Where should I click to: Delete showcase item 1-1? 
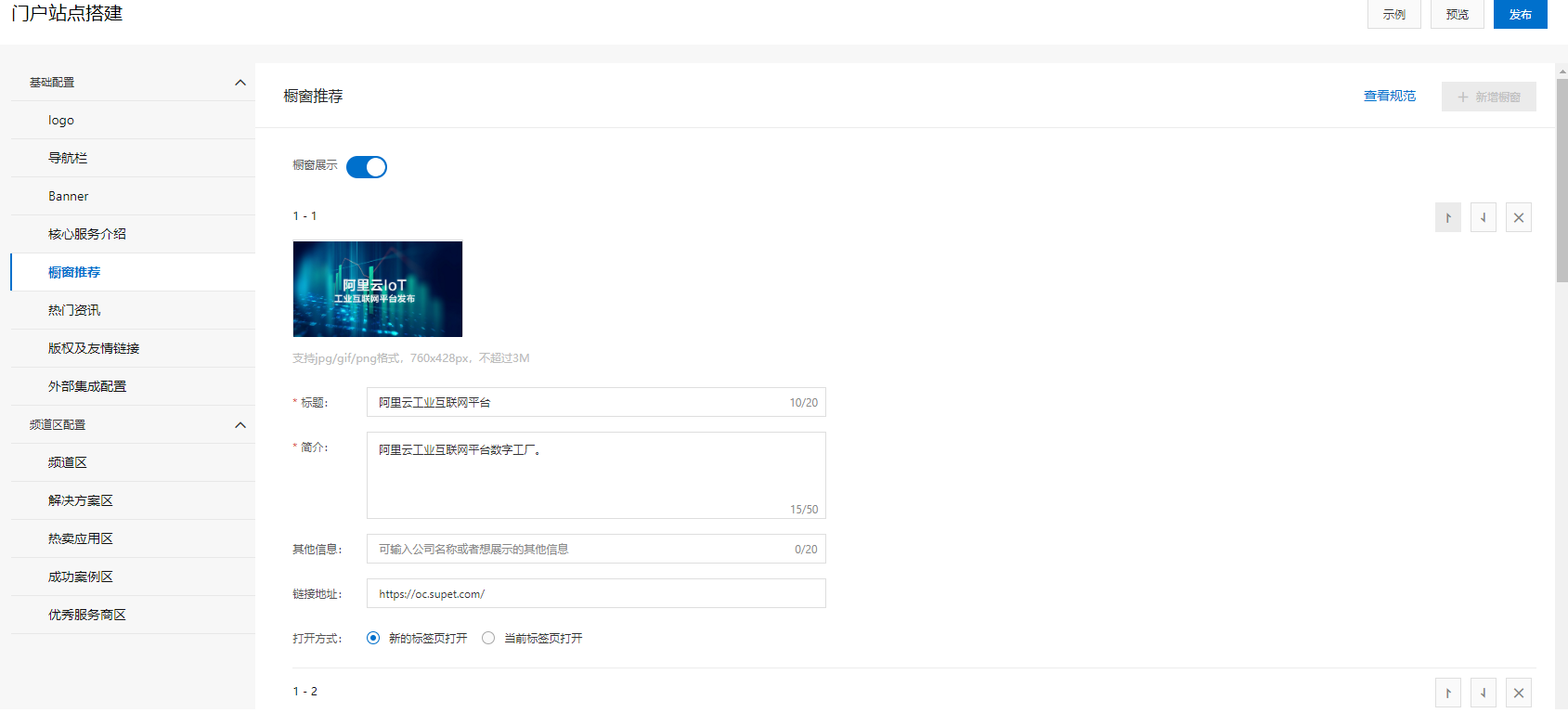click(1519, 217)
